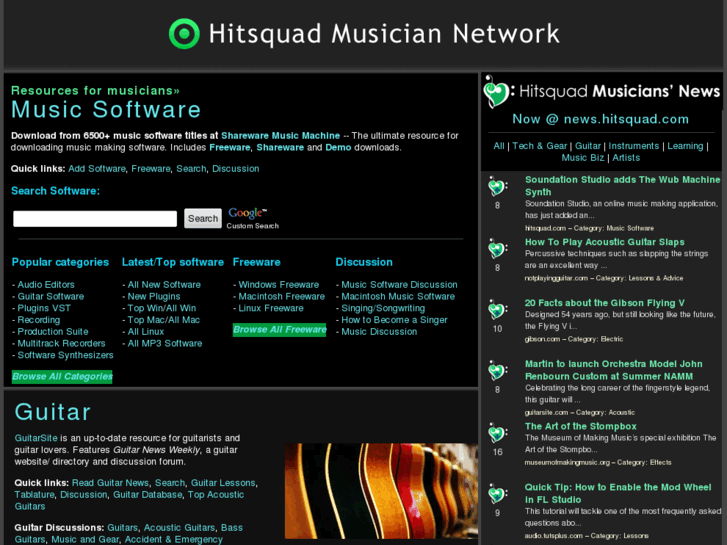Screen dimensions: 727x545
Task: Select the All news filter
Action: coord(499,146)
